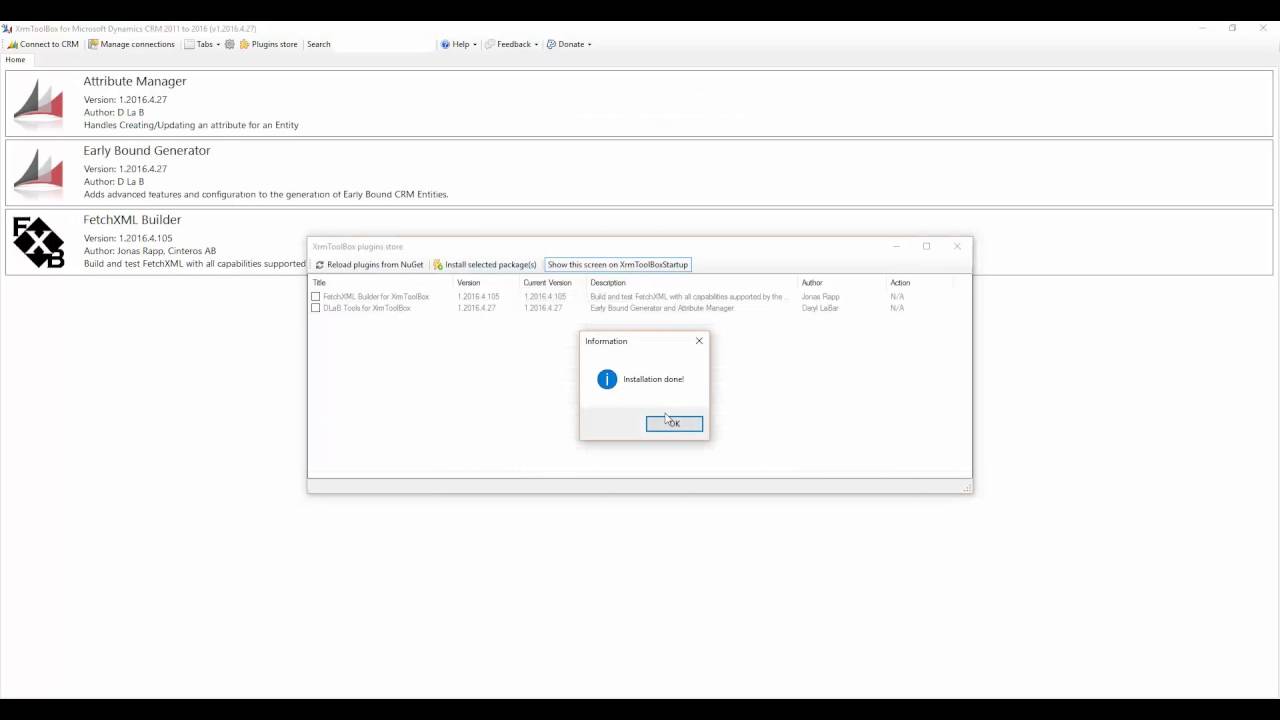Expand the Feedback dropdown menu
This screenshot has width=1280, height=720.
(x=512, y=44)
